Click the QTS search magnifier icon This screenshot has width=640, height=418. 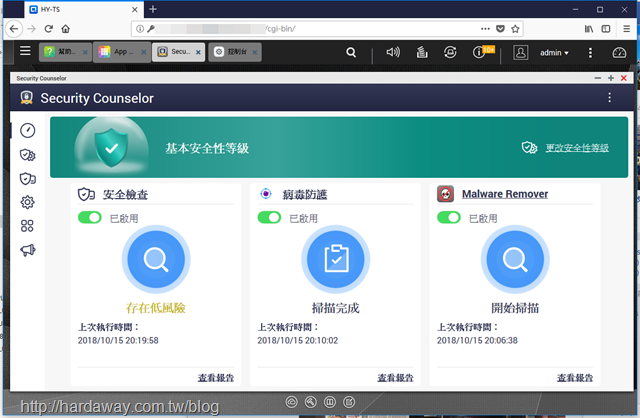point(351,52)
